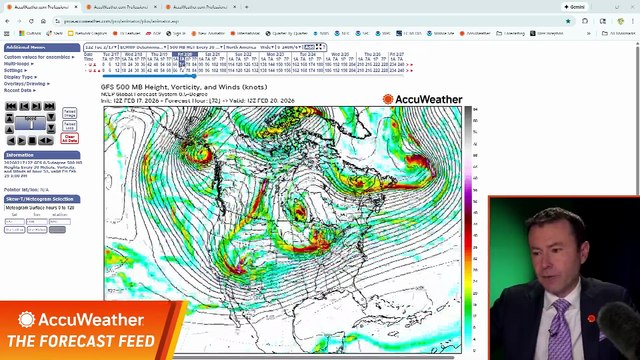Jump to first frame of animation
Viewport: 640px width, 360px height.
[11, 106]
